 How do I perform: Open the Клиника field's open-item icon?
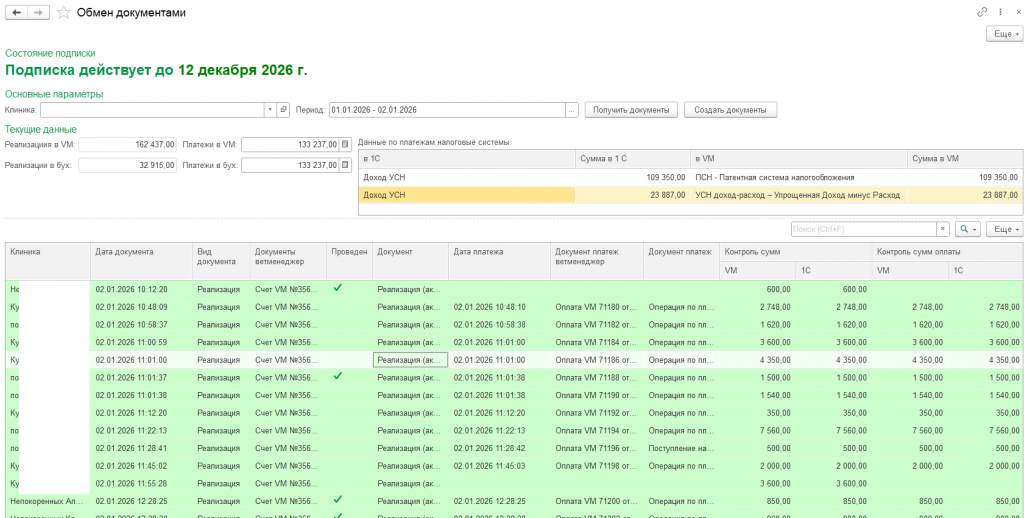click(x=283, y=110)
